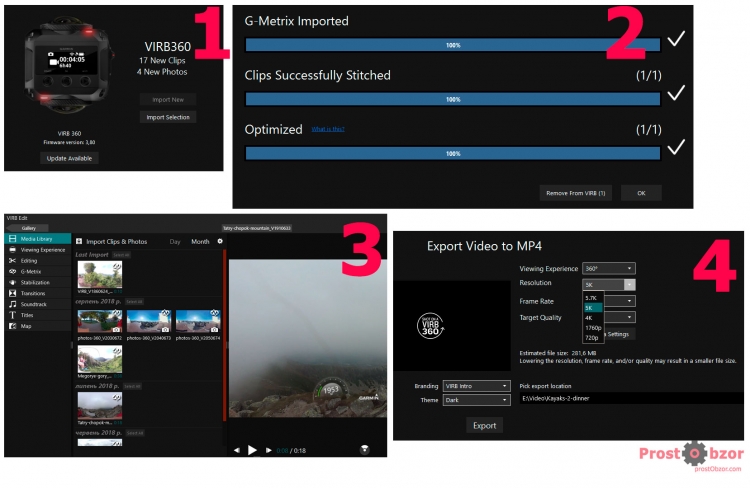The width and height of the screenshot is (750, 488).
Task: Click the Update Available button
Action: [x=69, y=158]
